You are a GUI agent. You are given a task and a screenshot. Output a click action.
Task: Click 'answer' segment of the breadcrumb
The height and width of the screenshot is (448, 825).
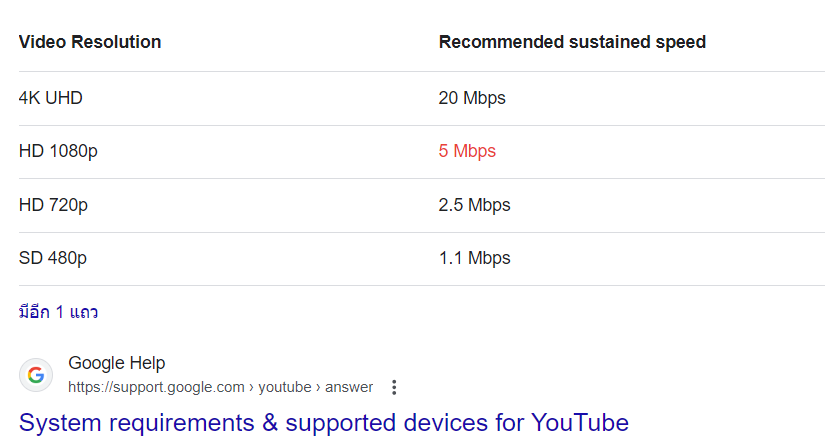coord(348,387)
